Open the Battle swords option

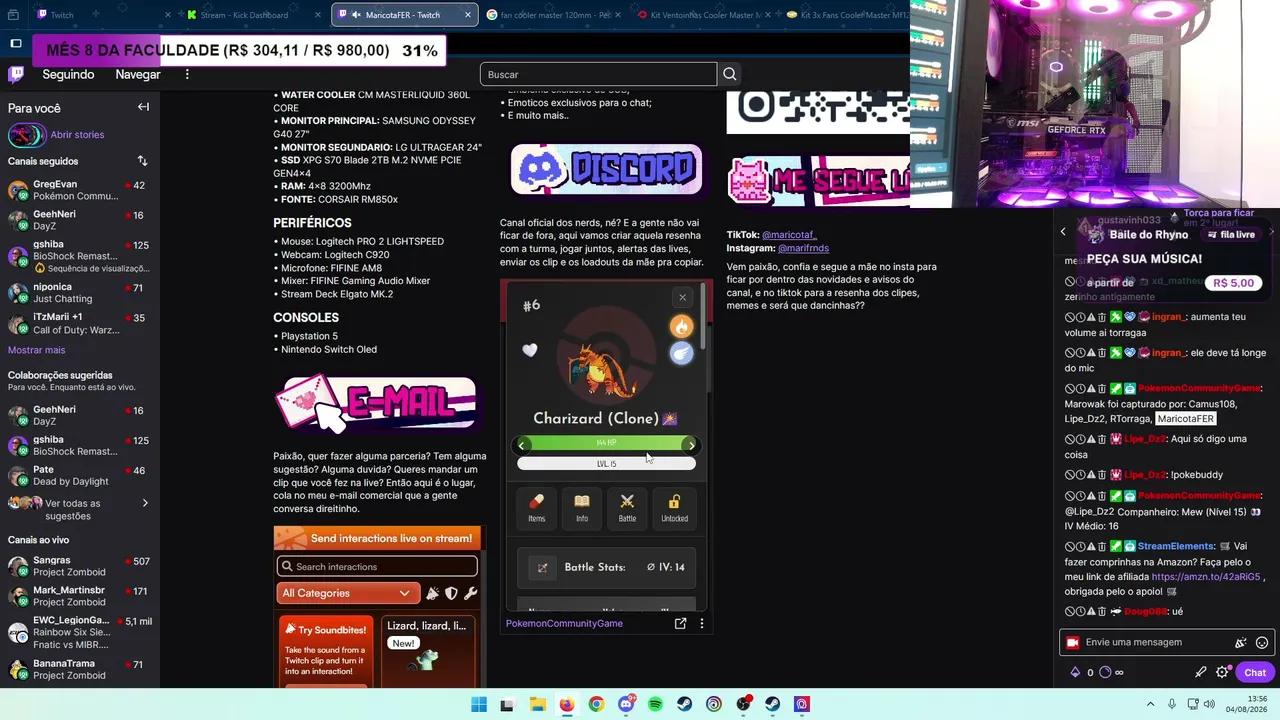point(627,507)
